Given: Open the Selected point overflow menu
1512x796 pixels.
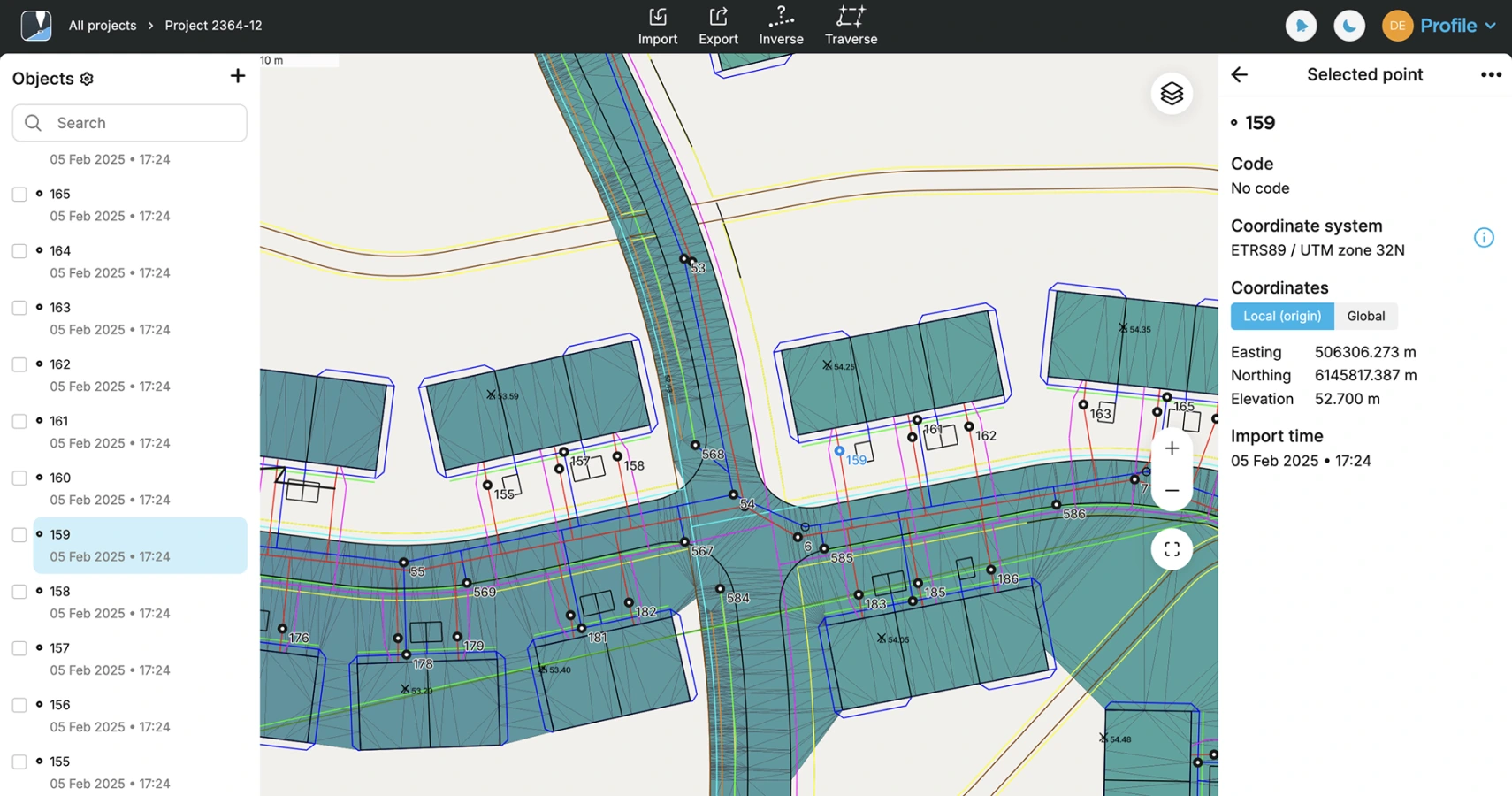Looking at the screenshot, I should point(1491,74).
